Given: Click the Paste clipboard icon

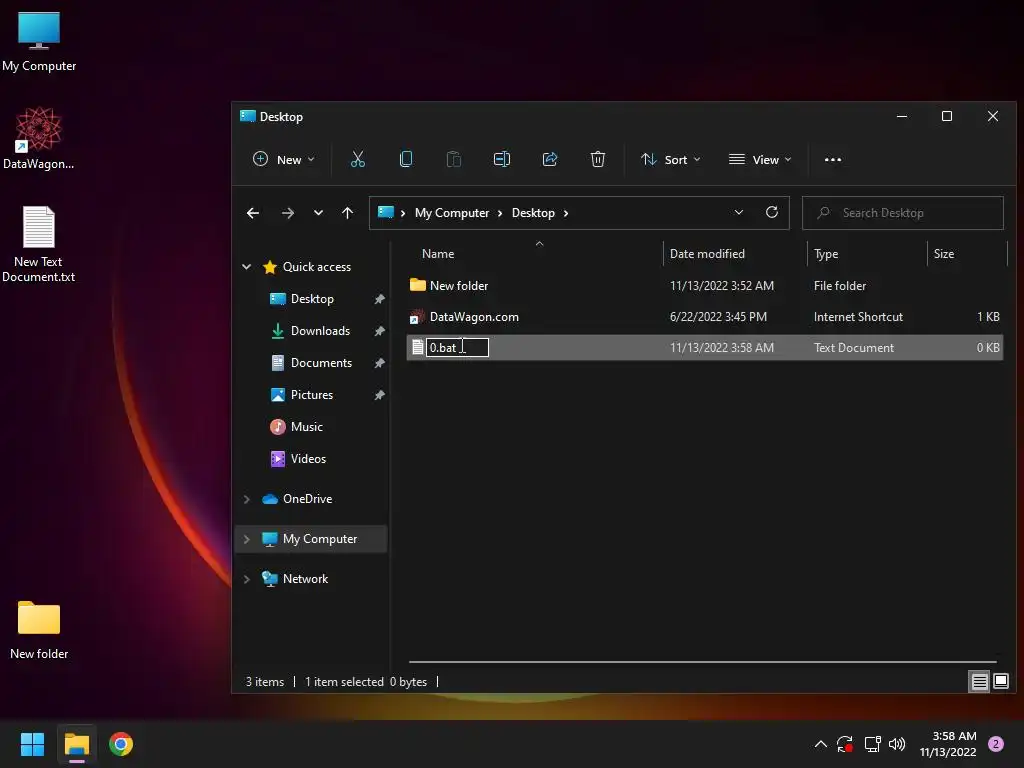Looking at the screenshot, I should point(453,159).
